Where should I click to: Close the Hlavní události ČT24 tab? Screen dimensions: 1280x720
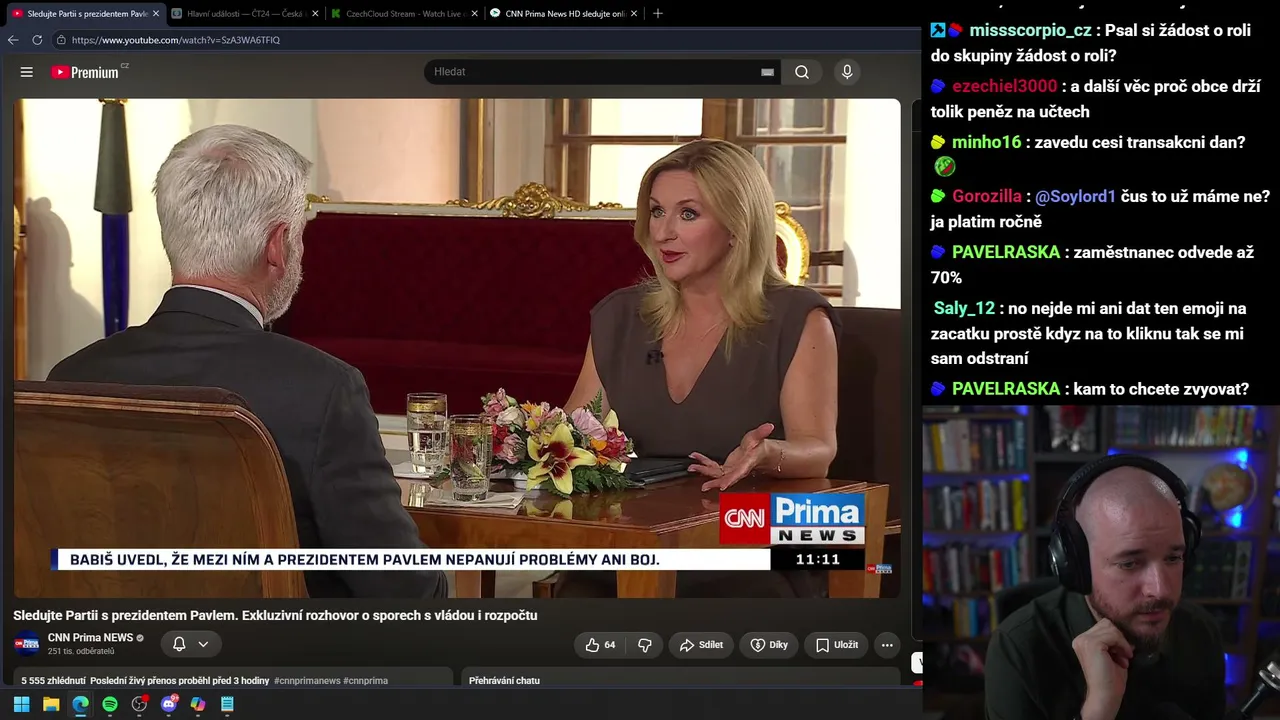click(x=316, y=14)
